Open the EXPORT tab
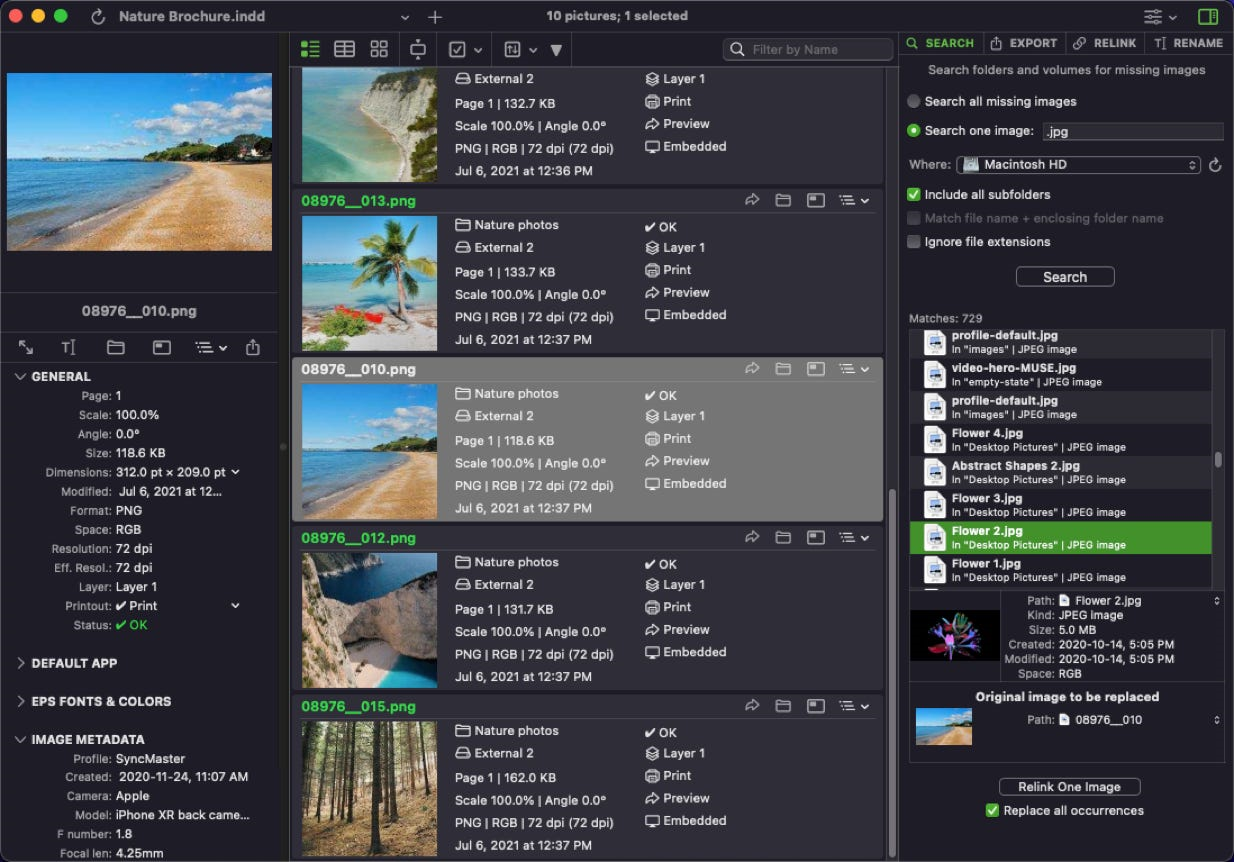Viewport: 1234px width, 862px height. tap(1024, 43)
